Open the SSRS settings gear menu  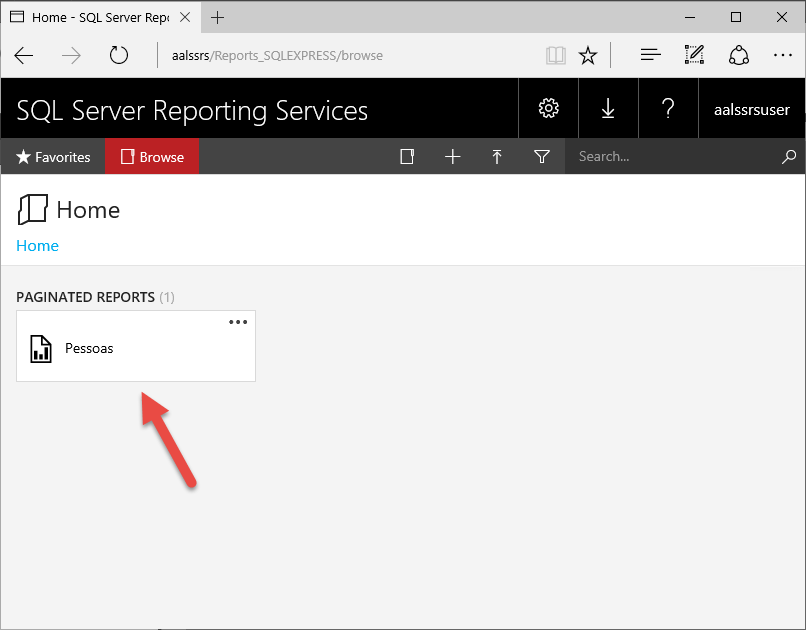pos(548,108)
